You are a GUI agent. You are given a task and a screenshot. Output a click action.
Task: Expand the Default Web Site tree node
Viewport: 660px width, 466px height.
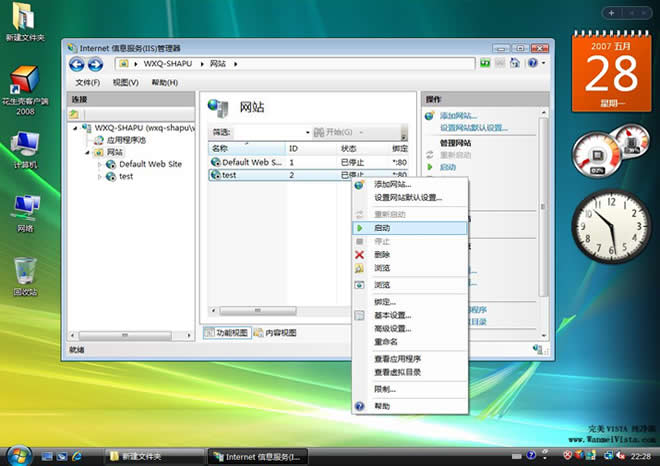[x=100, y=164]
